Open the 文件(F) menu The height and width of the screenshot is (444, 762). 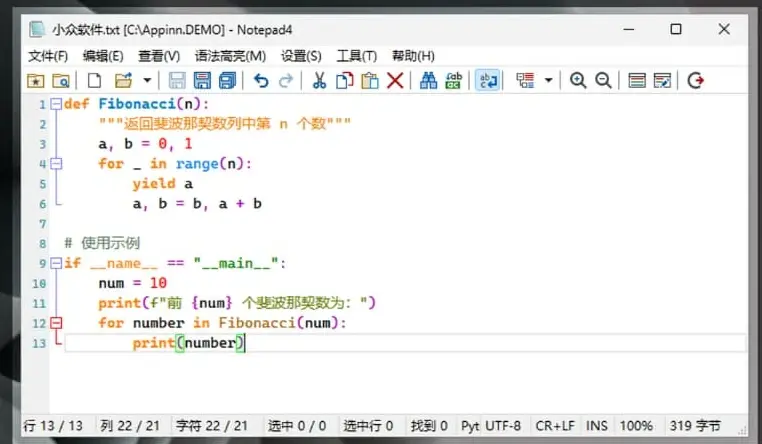coord(48,56)
